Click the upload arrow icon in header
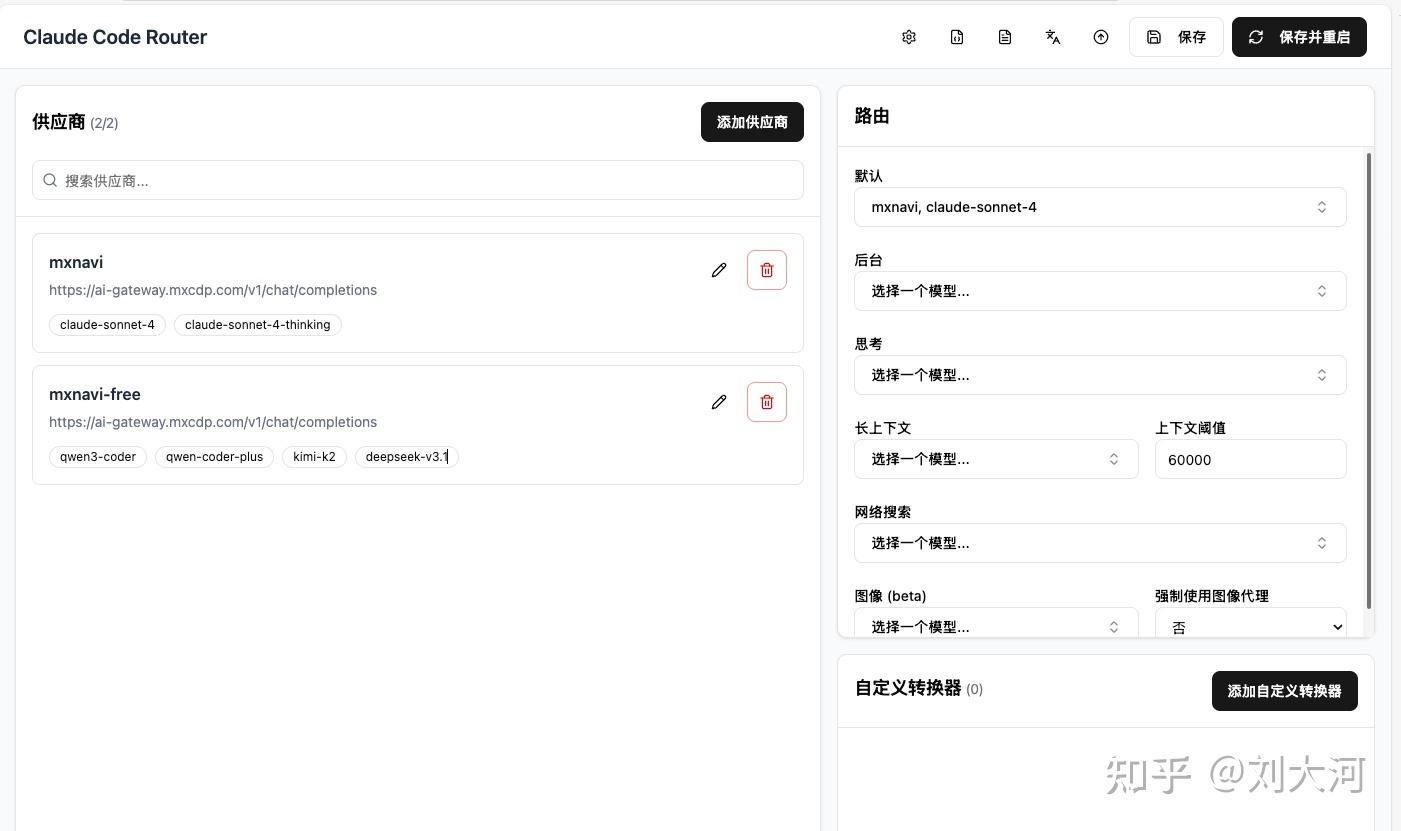1401x831 pixels. click(1101, 37)
